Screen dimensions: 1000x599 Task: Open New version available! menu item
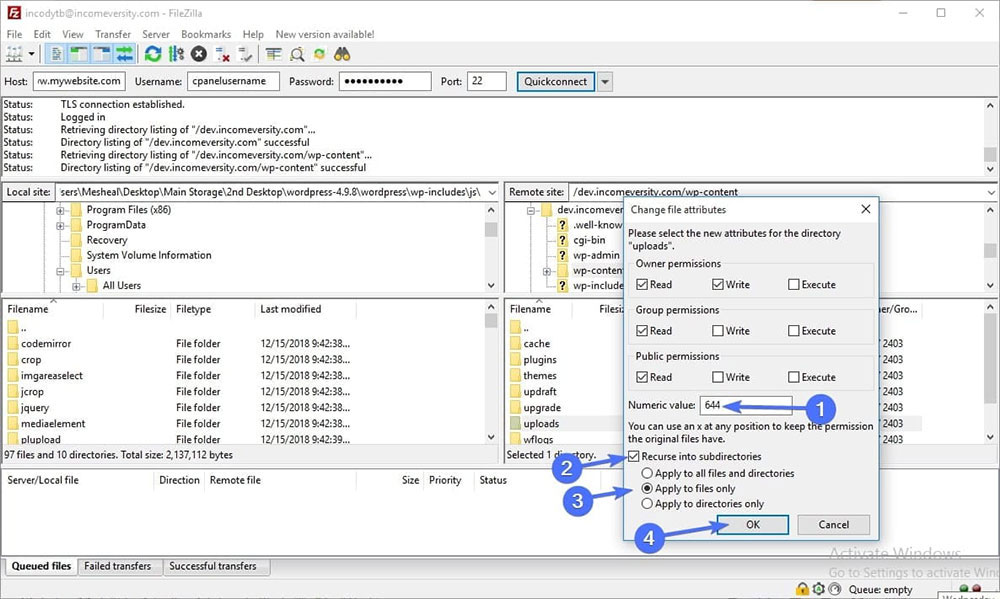pos(325,34)
